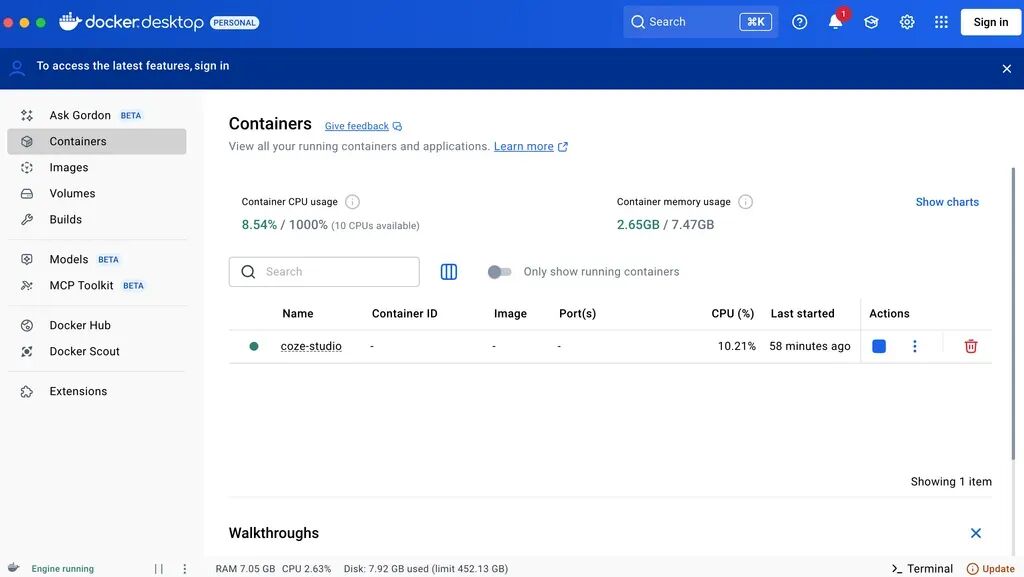The width and height of the screenshot is (1024, 577).
Task: Click Show charts
Action: click(947, 202)
